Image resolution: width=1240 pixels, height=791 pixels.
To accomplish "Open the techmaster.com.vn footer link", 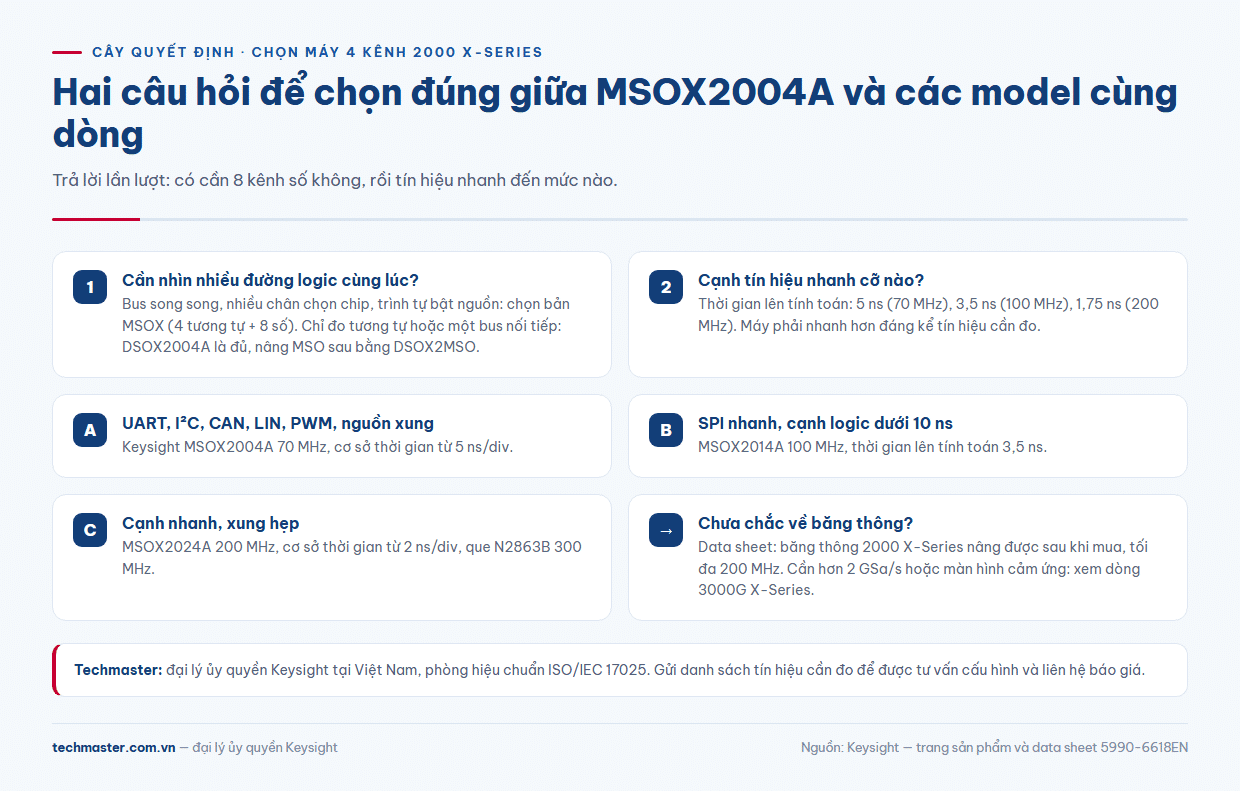I will pyautogui.click(x=114, y=747).
